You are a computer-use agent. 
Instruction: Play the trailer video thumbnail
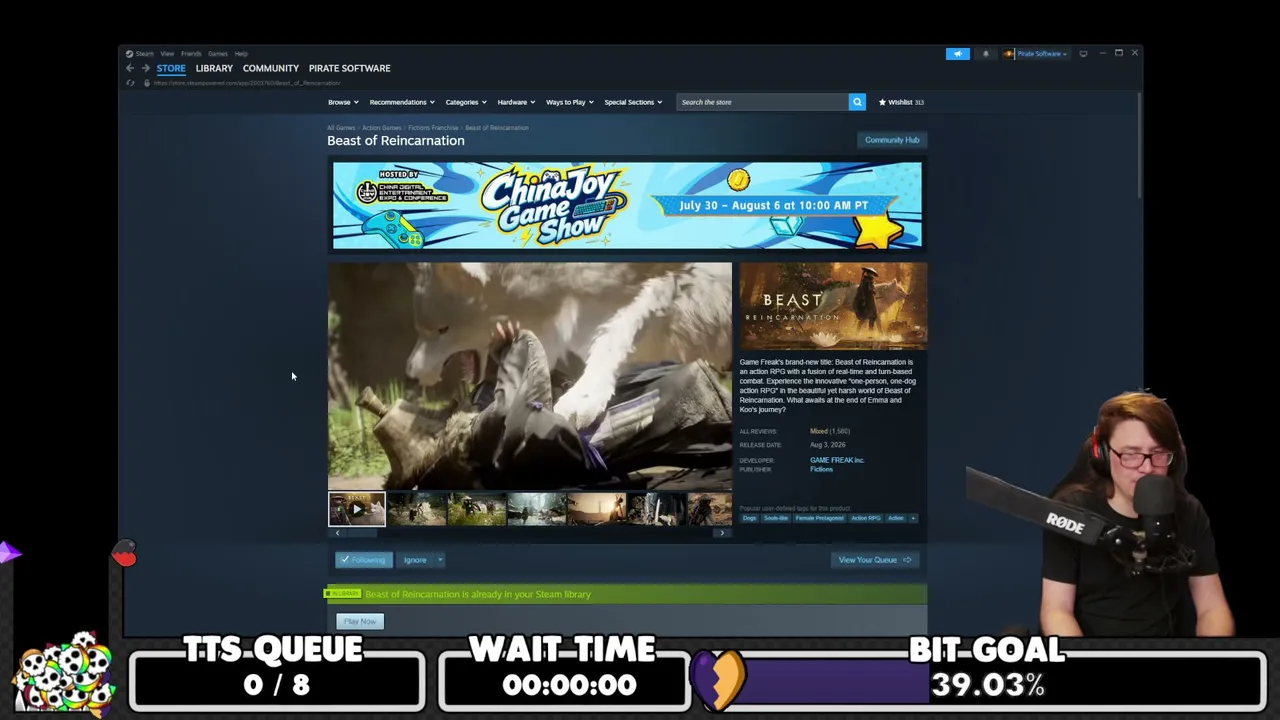(357, 509)
